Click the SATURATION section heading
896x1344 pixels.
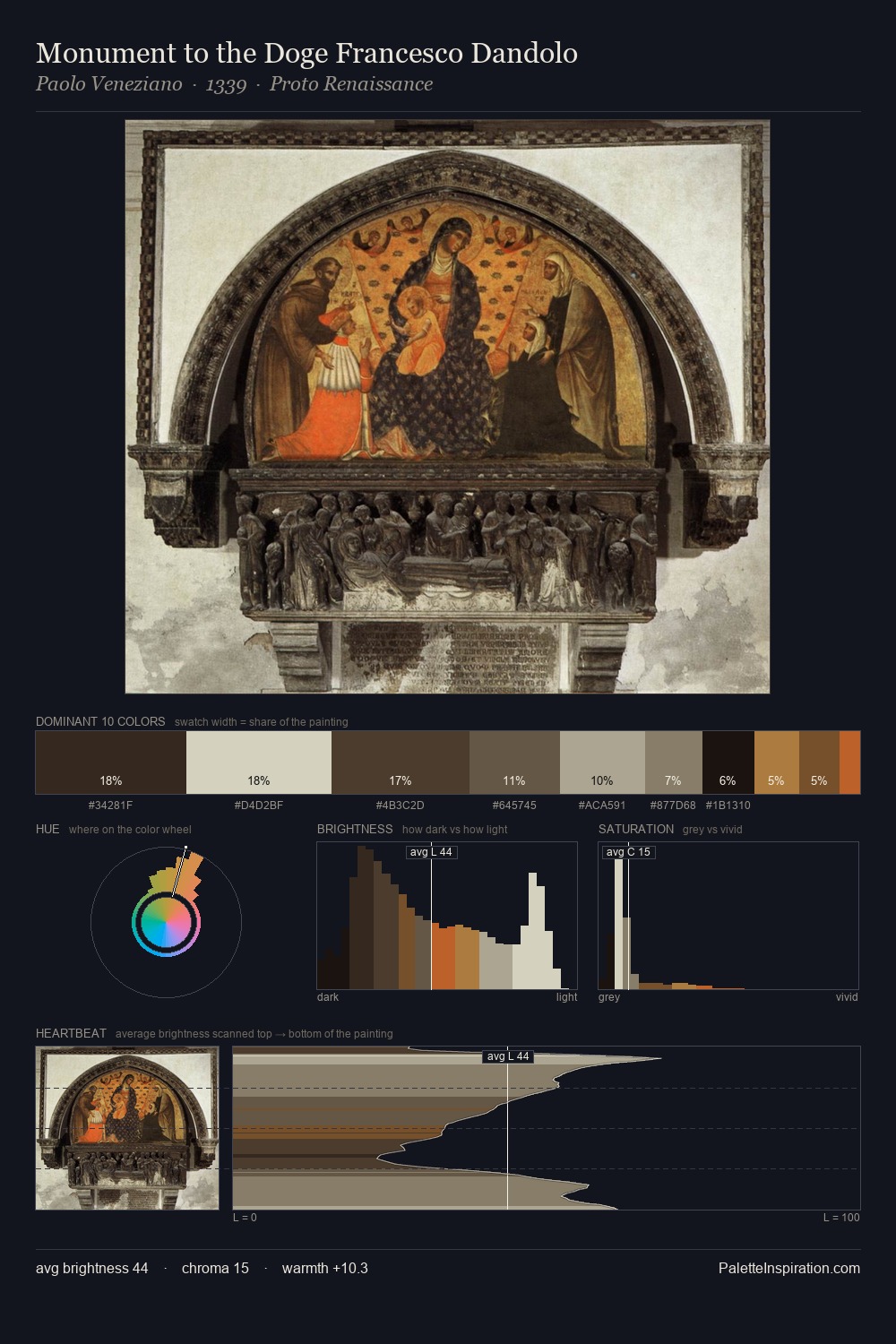pyautogui.click(x=636, y=829)
